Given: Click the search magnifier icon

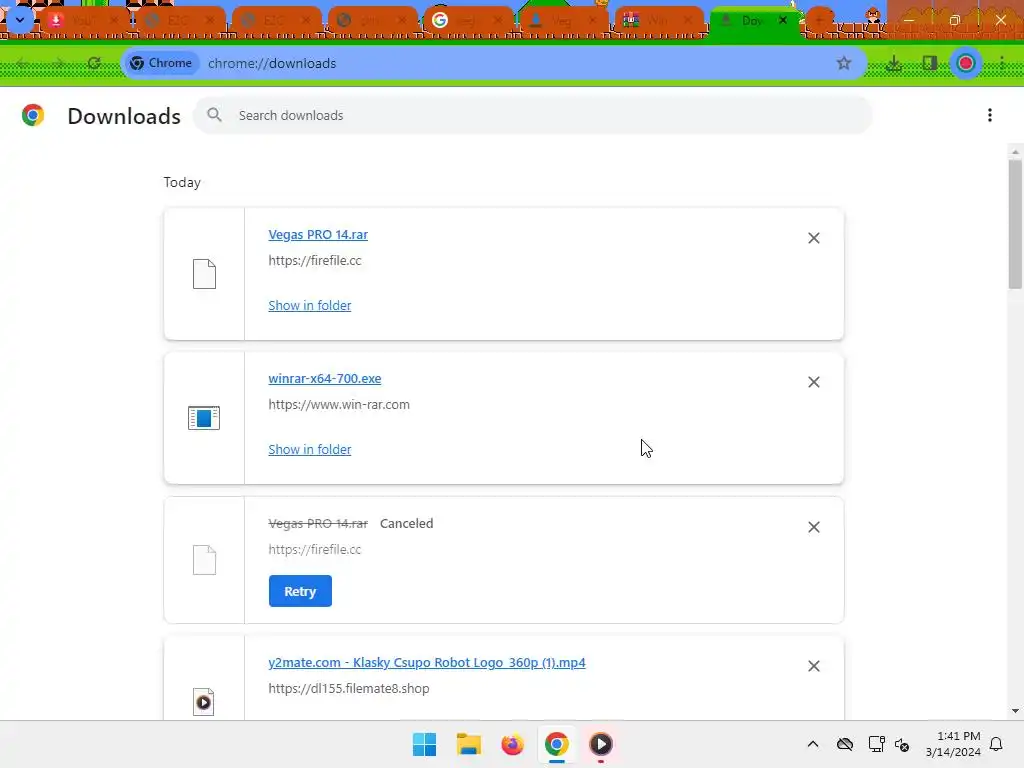Looking at the screenshot, I should click(x=214, y=115).
